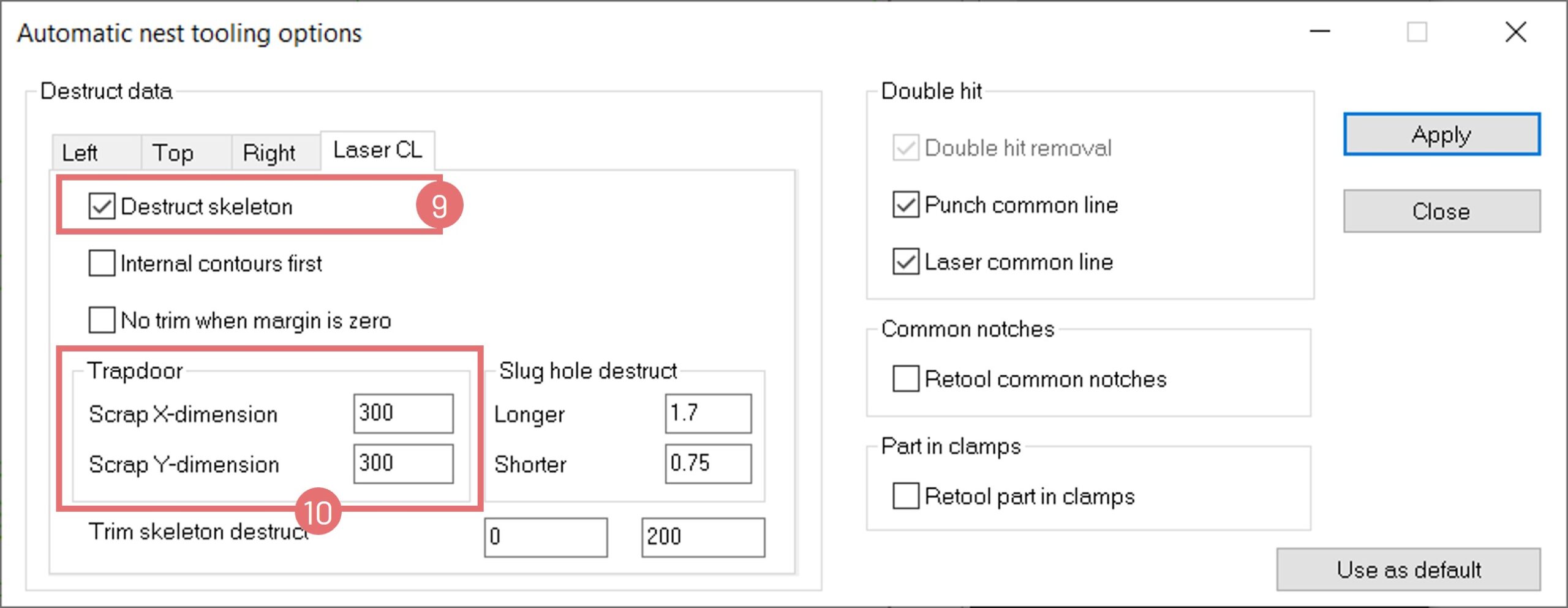Click the Use as default button

1408,569
